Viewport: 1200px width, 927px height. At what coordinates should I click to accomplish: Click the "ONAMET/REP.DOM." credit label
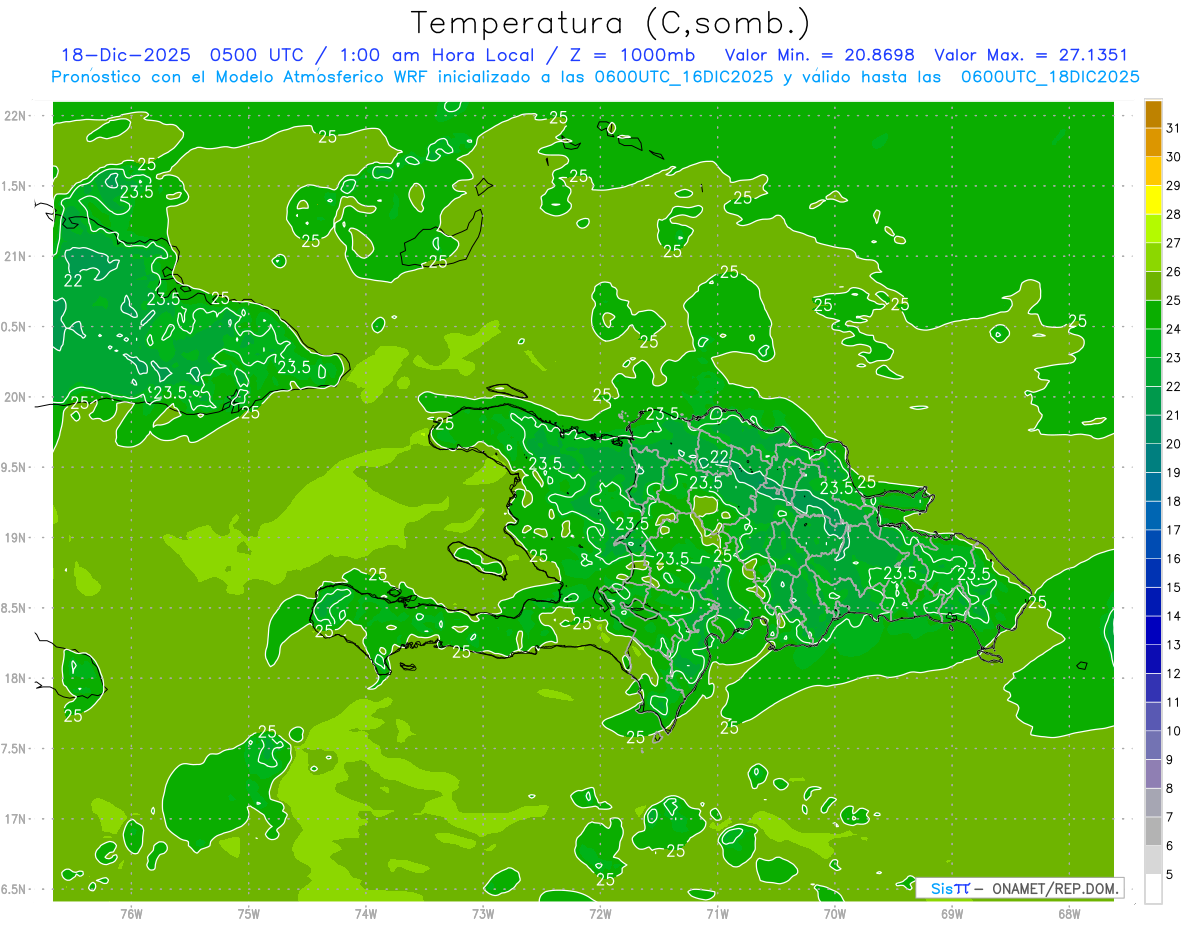1055,888
